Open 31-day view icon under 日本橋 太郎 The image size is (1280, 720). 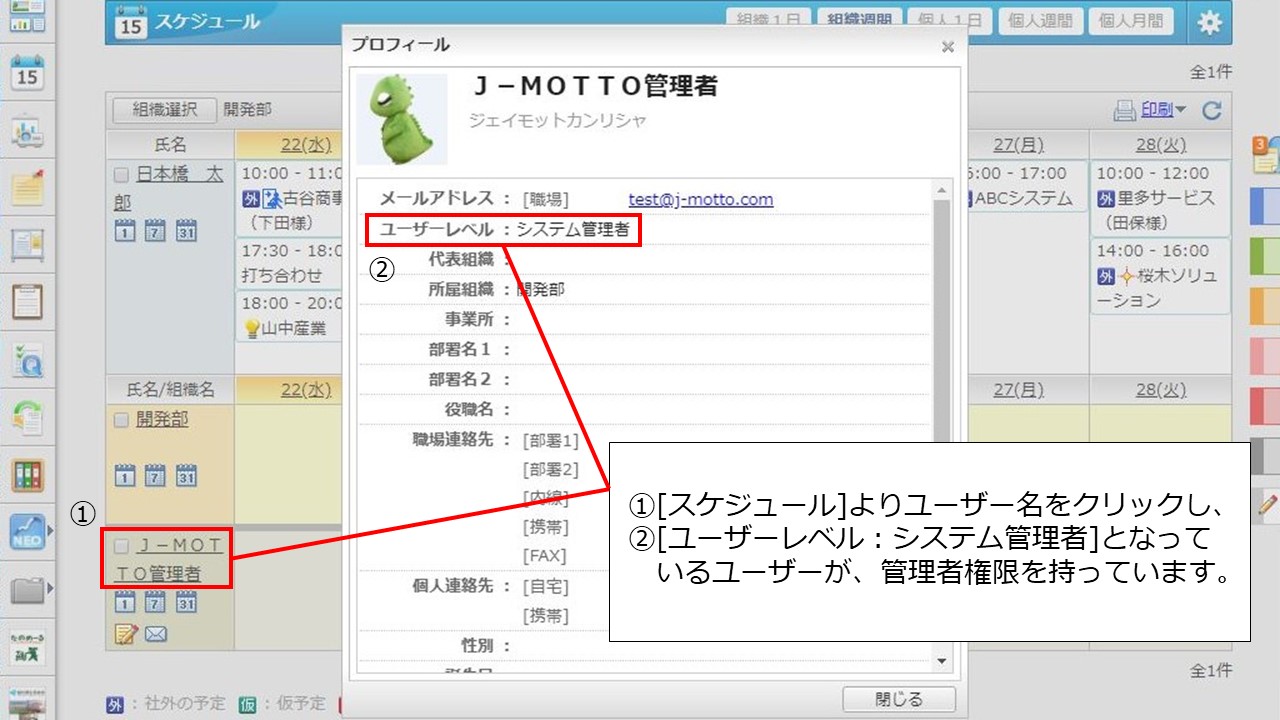tap(186, 230)
